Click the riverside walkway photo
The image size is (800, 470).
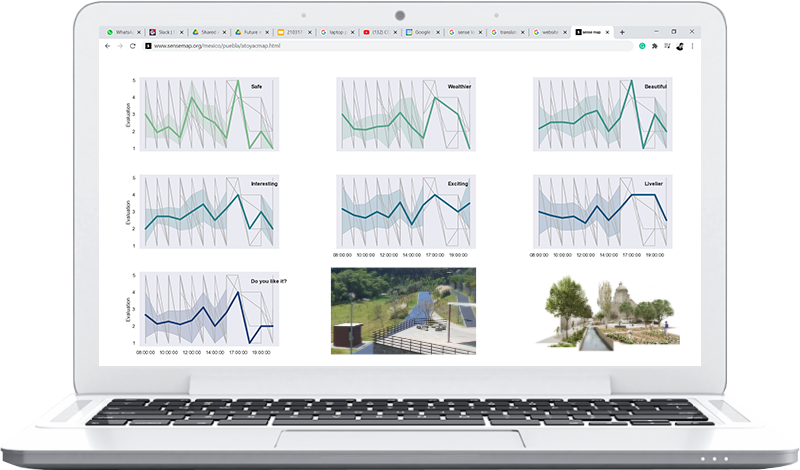(403, 310)
